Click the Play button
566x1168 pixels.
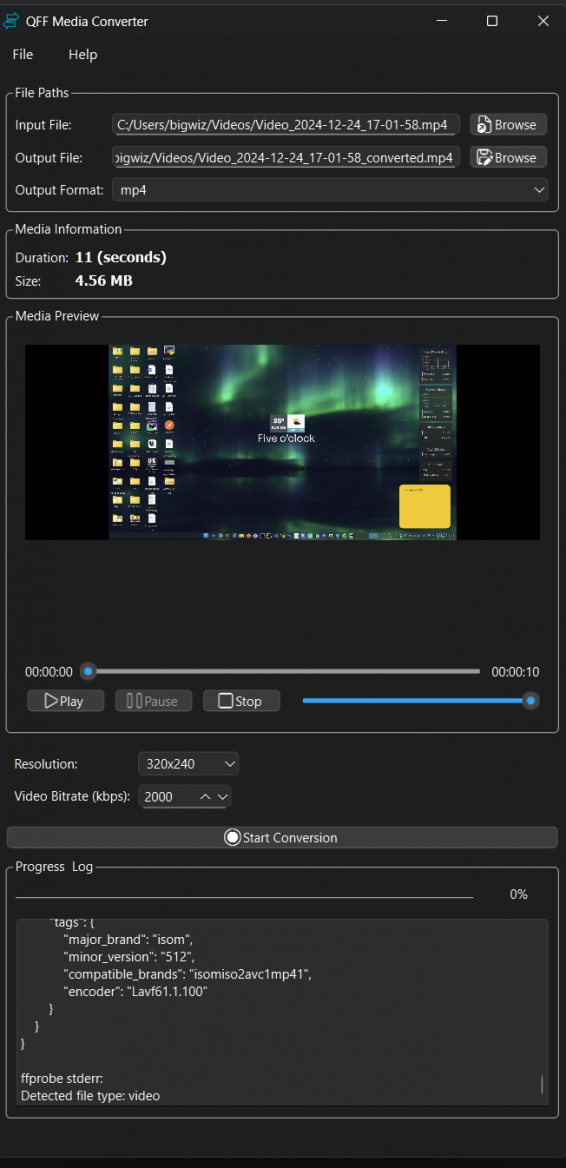coord(66,701)
